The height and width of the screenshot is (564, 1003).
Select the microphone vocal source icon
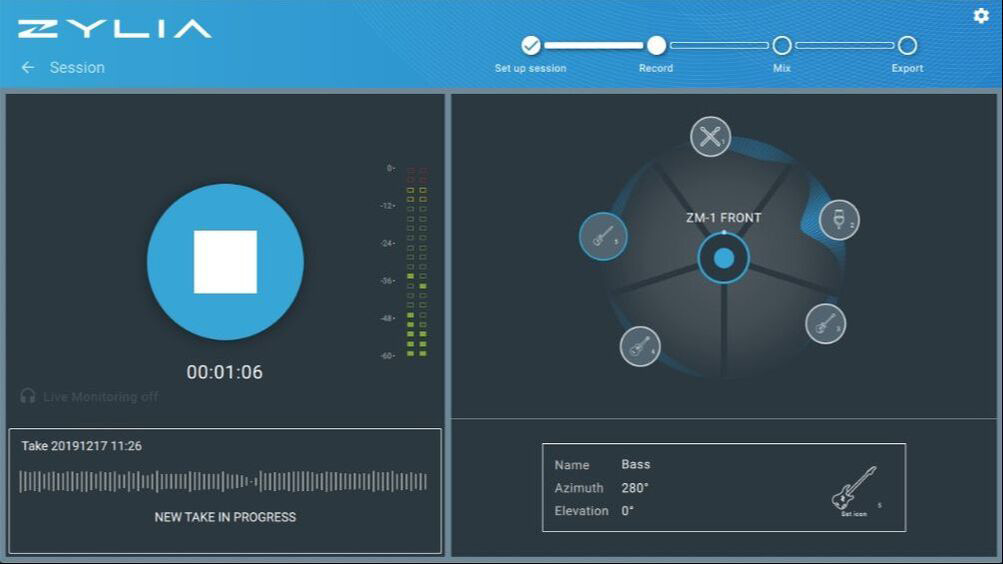(x=839, y=220)
